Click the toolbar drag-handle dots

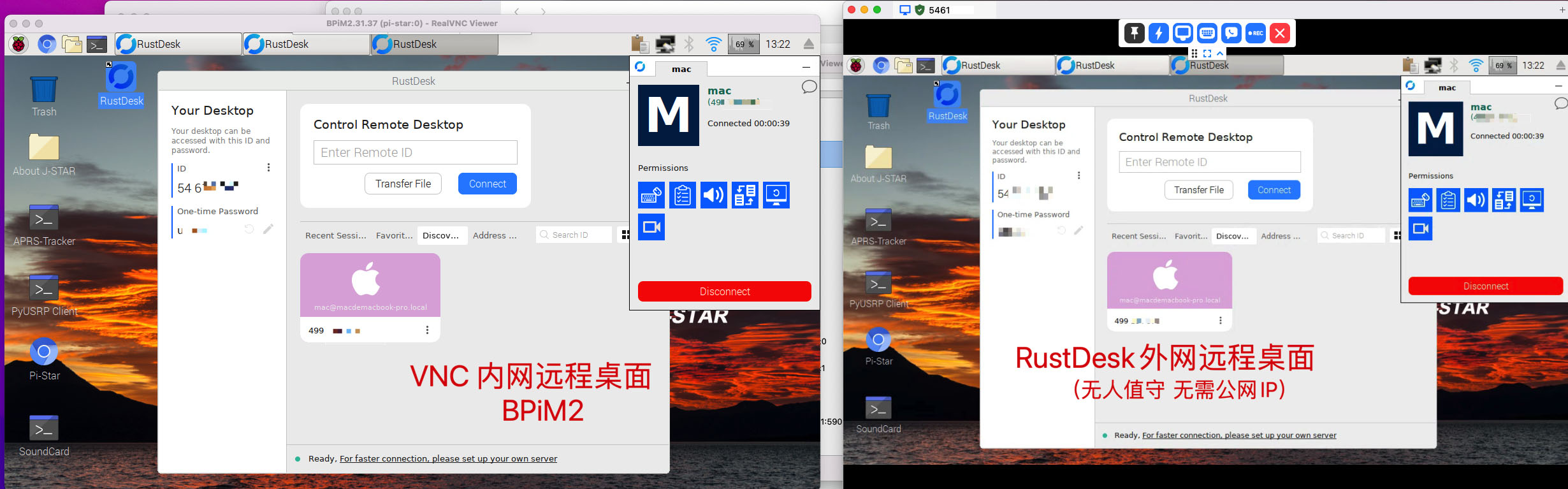point(1194,54)
